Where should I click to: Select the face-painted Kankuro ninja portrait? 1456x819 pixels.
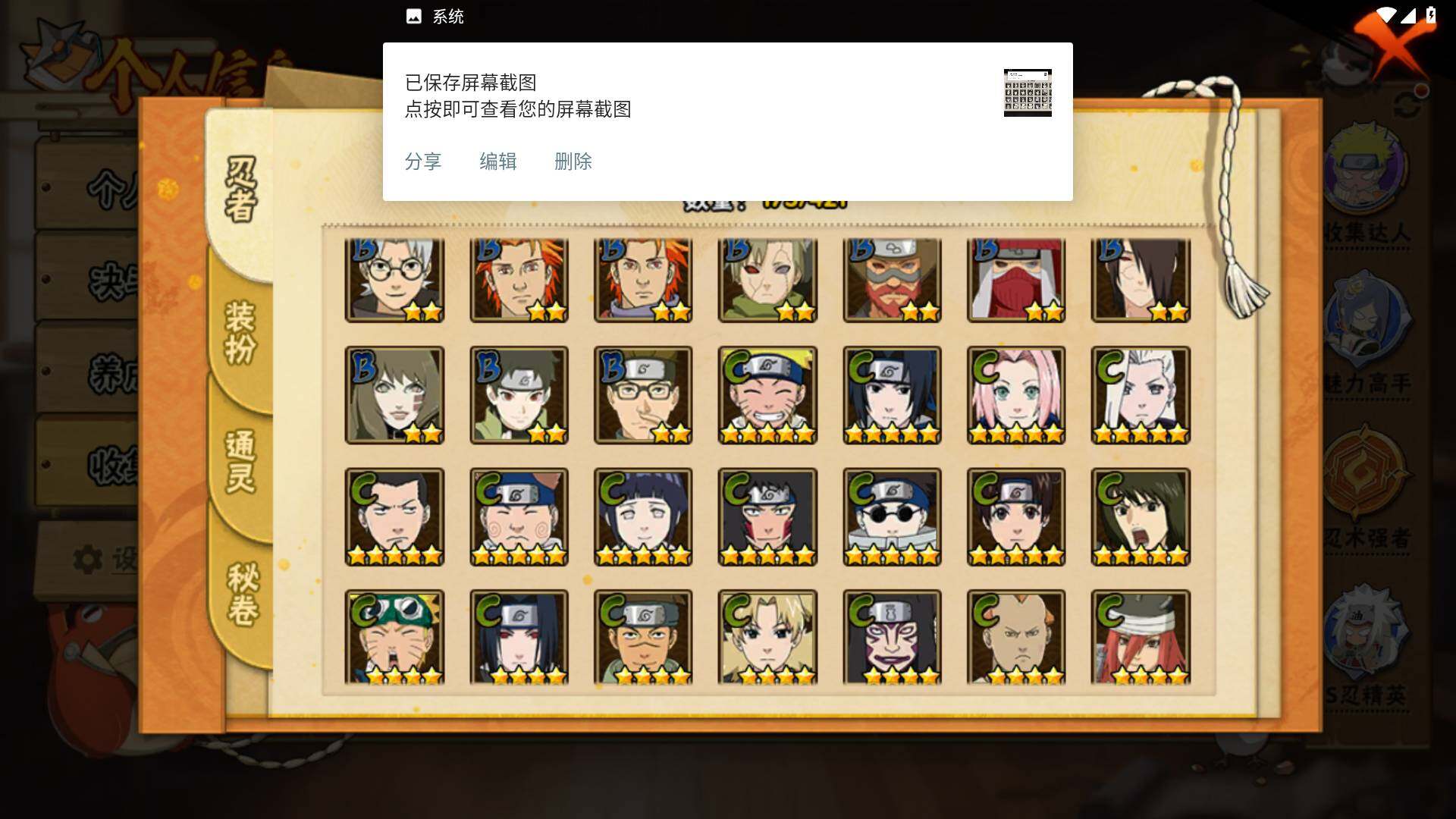892,638
